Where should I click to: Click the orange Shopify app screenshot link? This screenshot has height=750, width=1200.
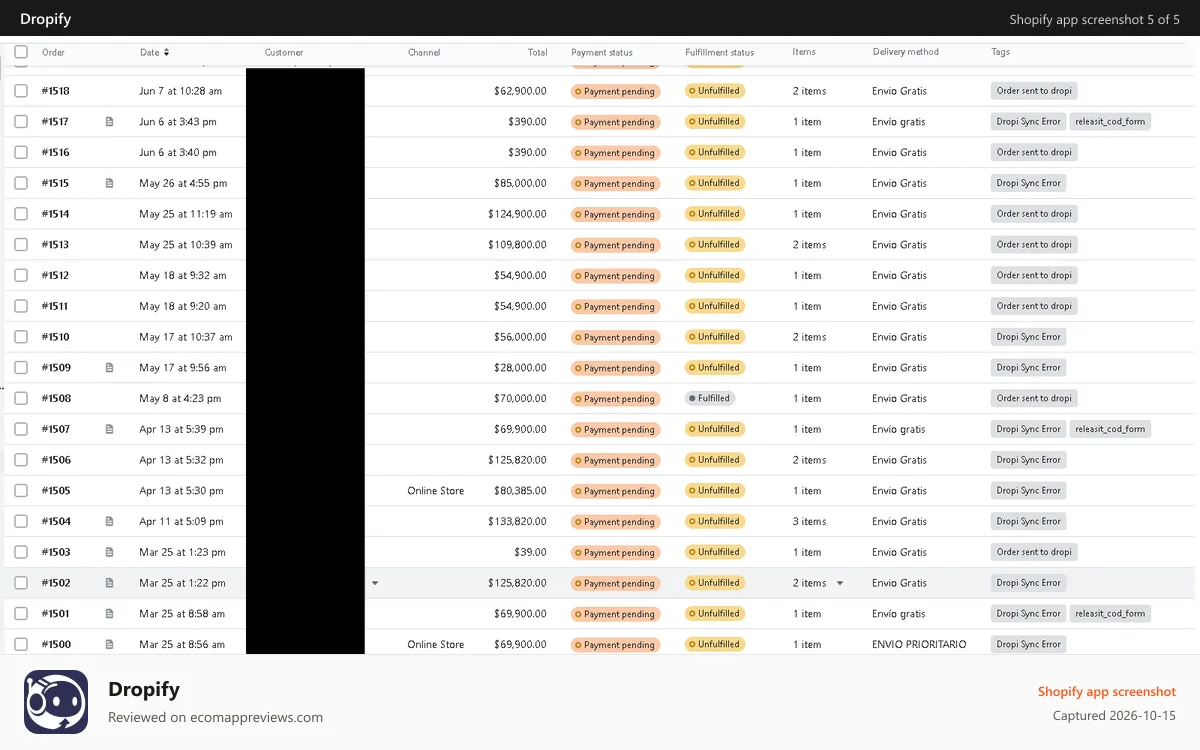click(x=1107, y=692)
